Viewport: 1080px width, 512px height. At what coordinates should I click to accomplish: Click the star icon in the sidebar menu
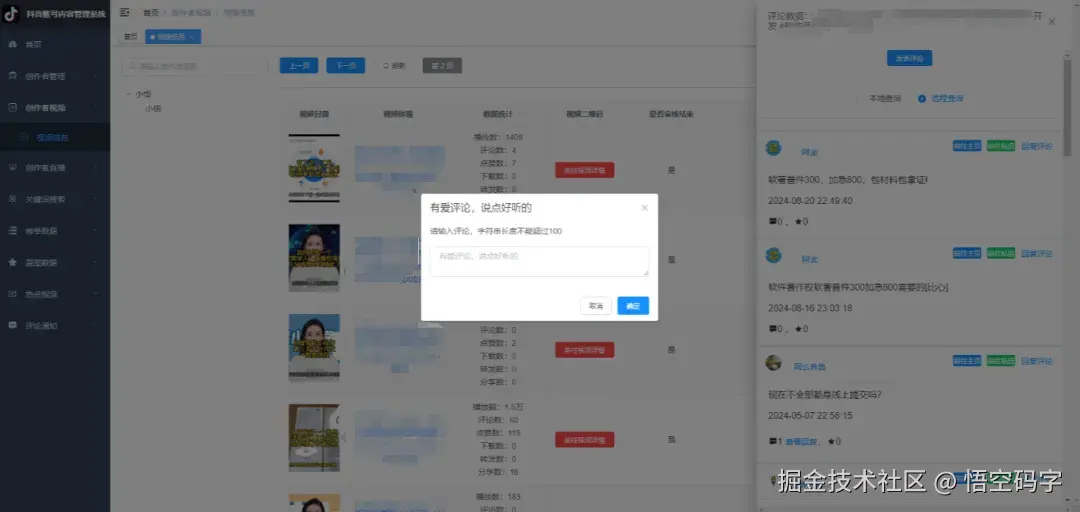pyautogui.click(x=12, y=262)
